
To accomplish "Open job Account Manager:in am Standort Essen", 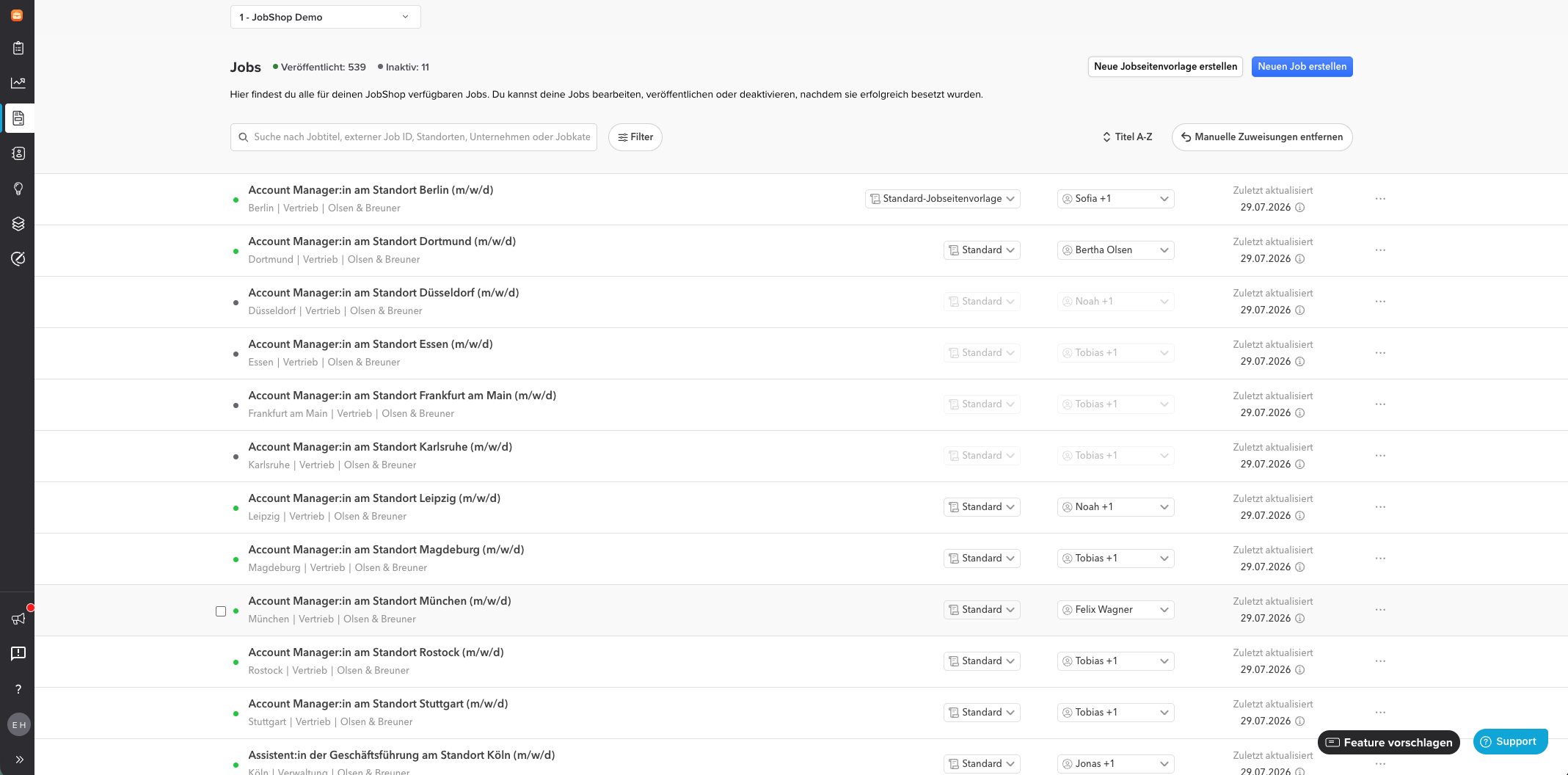I will click(x=371, y=344).
